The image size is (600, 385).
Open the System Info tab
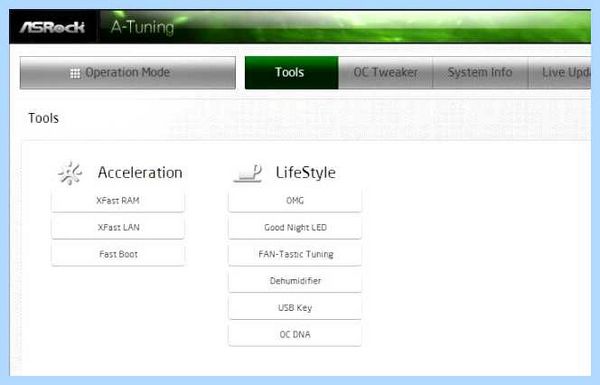click(x=480, y=73)
